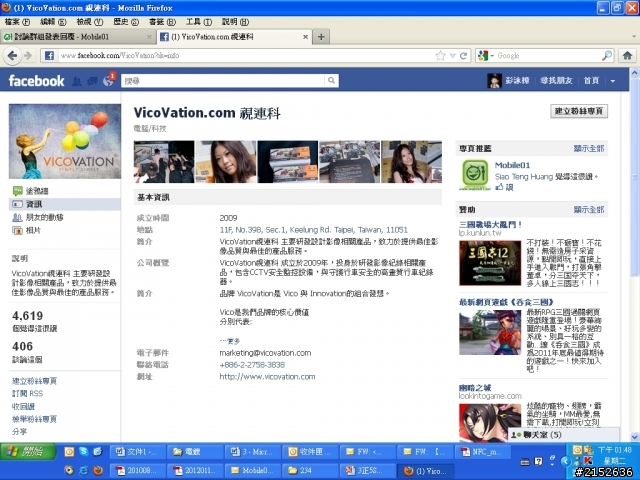Open the 檢視 (View) menu
The width and height of the screenshot is (640, 480).
90,22
